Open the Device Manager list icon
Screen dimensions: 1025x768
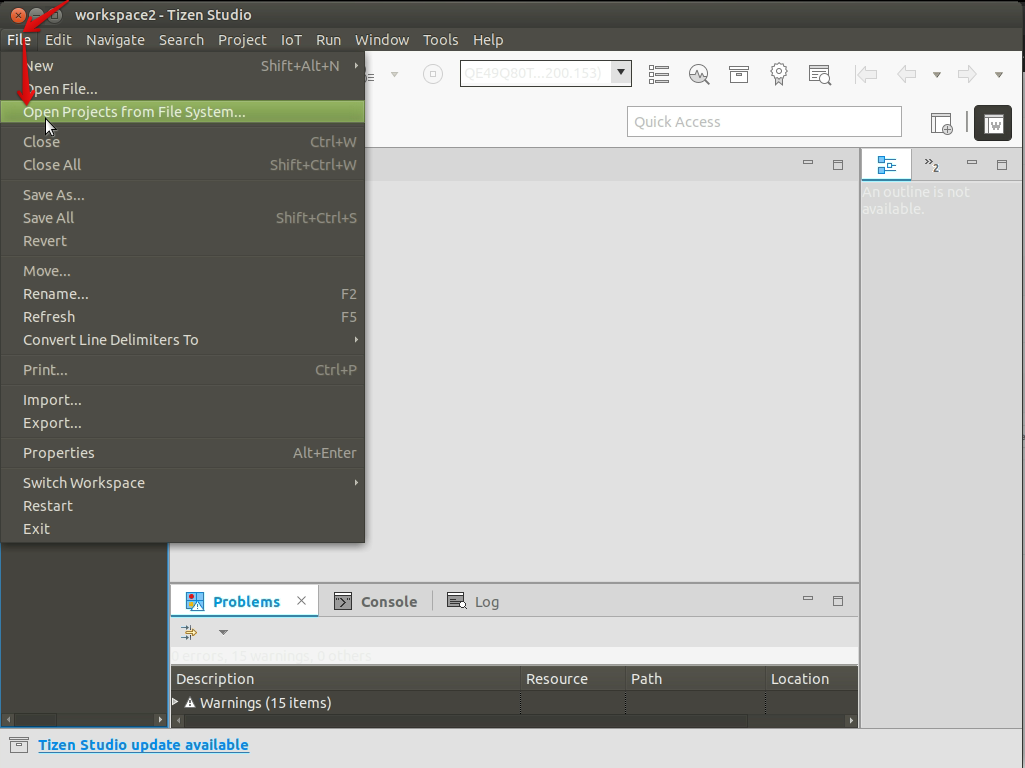point(658,75)
